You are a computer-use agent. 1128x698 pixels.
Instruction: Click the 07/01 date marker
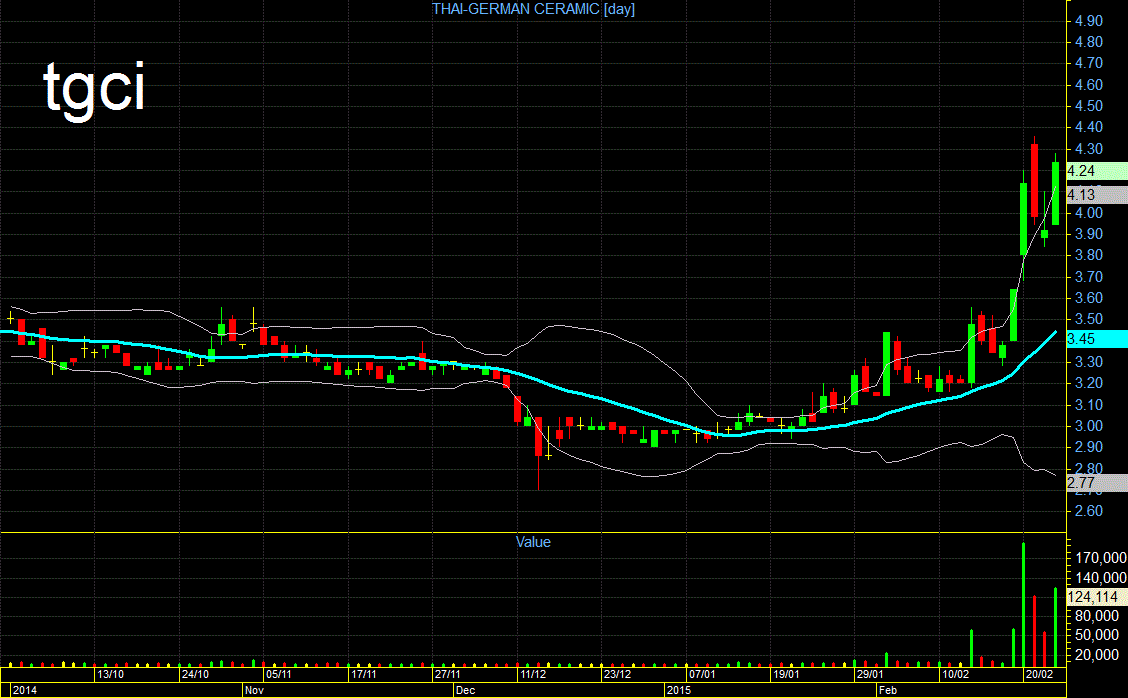tap(702, 674)
